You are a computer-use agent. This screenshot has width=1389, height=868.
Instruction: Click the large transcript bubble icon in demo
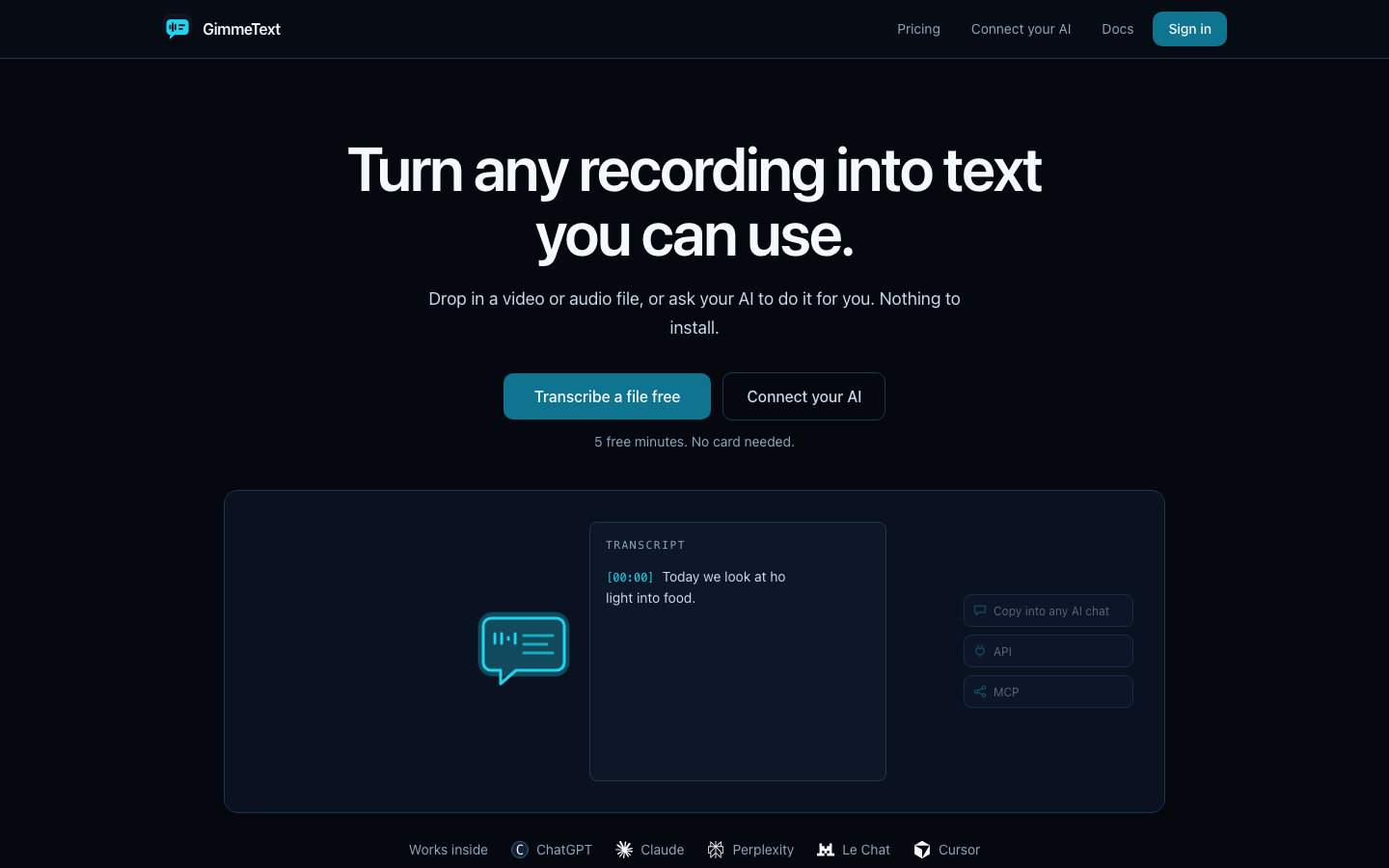(x=524, y=647)
